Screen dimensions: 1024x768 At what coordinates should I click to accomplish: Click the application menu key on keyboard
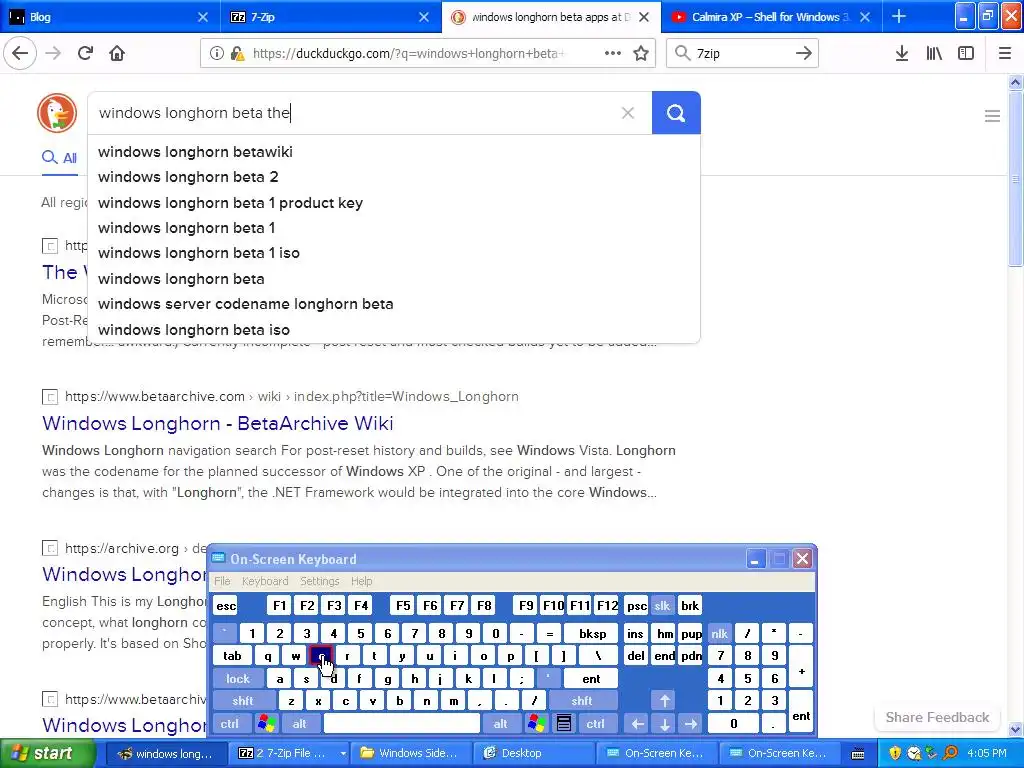[x=564, y=723]
